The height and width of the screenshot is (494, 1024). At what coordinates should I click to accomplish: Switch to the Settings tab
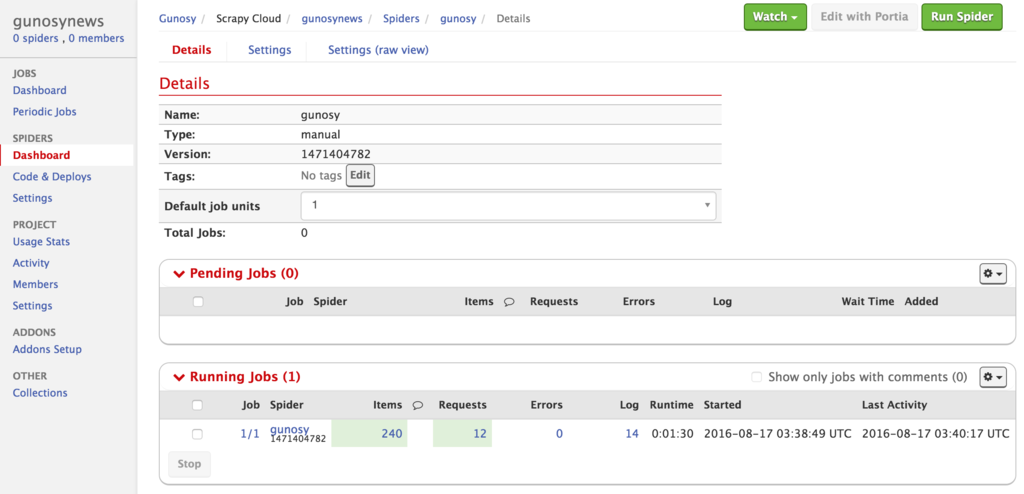pos(269,50)
